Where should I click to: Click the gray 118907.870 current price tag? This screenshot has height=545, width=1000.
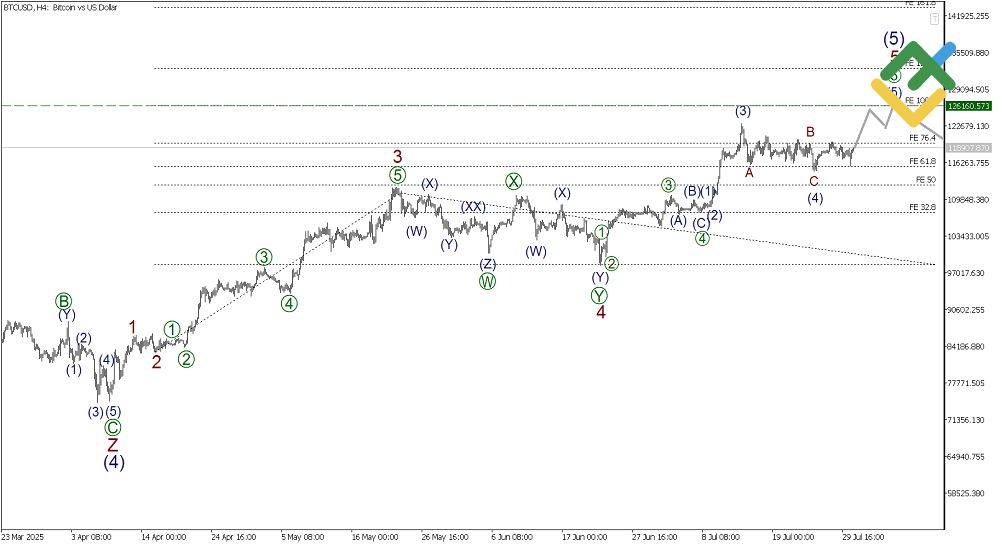pyautogui.click(x=968, y=148)
